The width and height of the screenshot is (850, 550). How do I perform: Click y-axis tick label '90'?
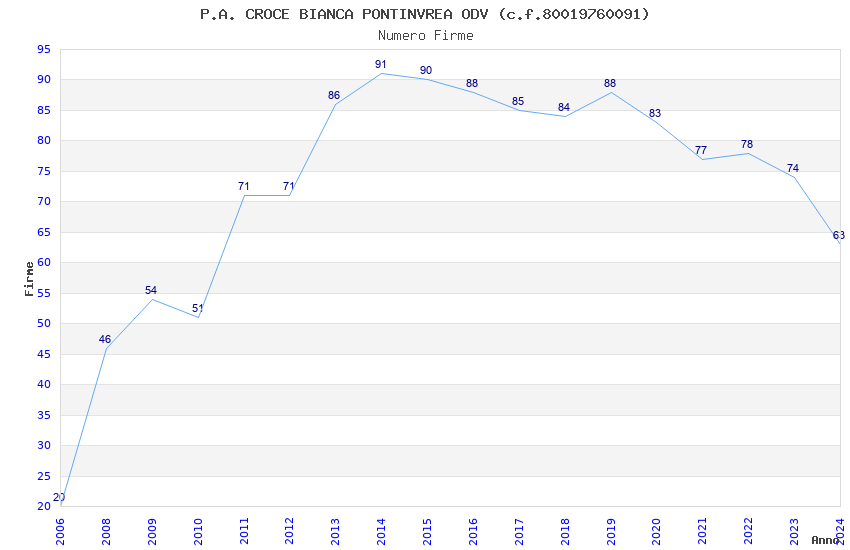coord(44,80)
